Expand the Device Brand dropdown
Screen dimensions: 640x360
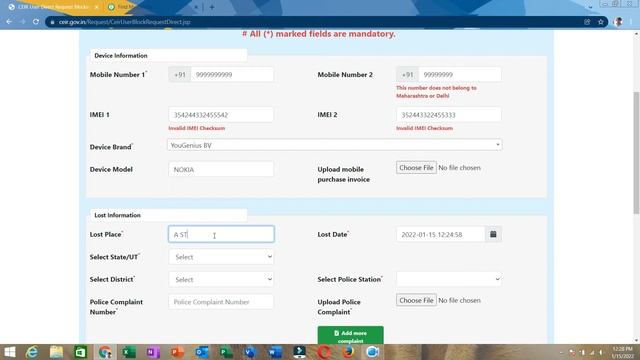[x=335, y=145]
